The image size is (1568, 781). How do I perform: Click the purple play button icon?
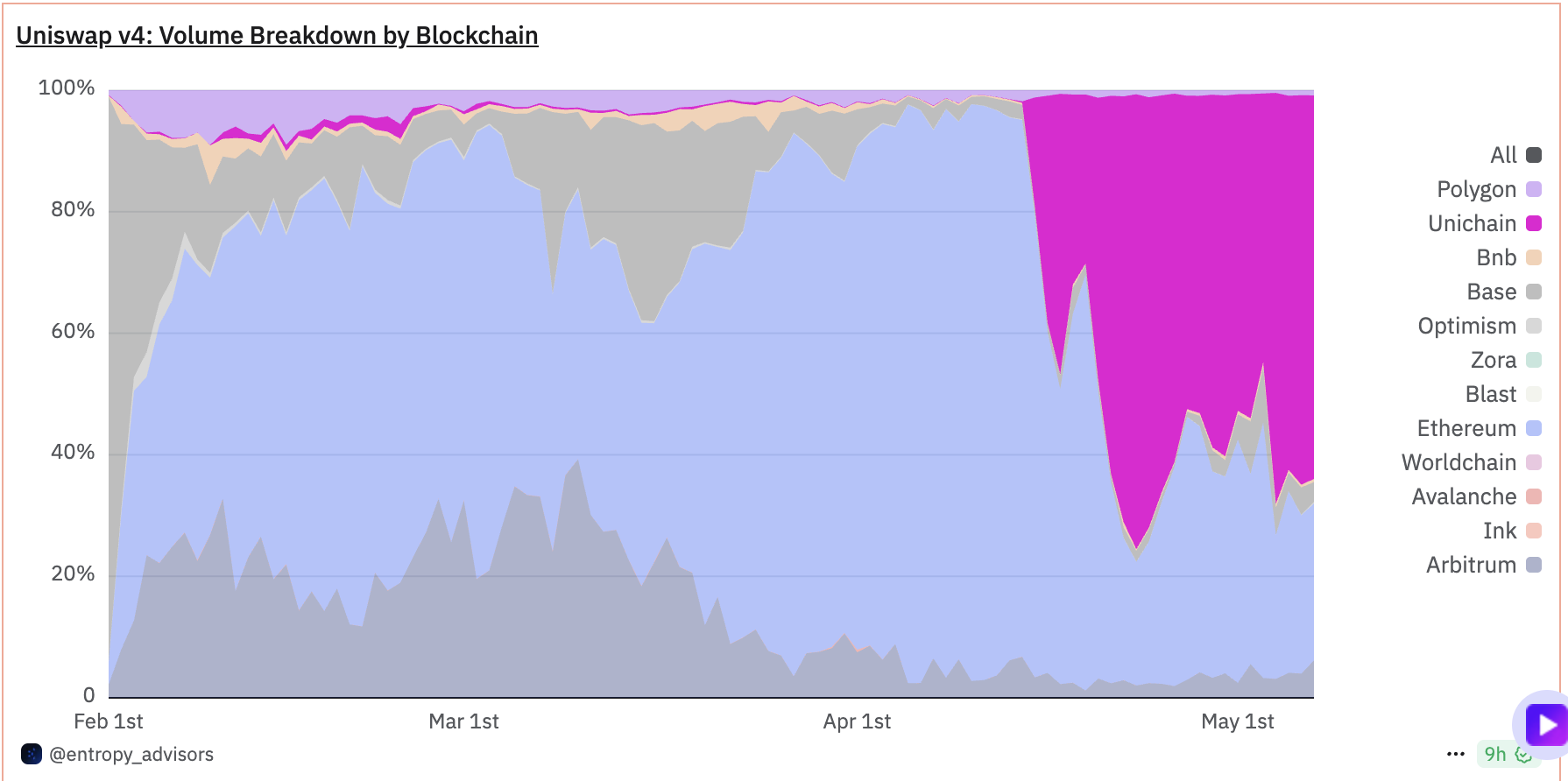pyautogui.click(x=1546, y=725)
